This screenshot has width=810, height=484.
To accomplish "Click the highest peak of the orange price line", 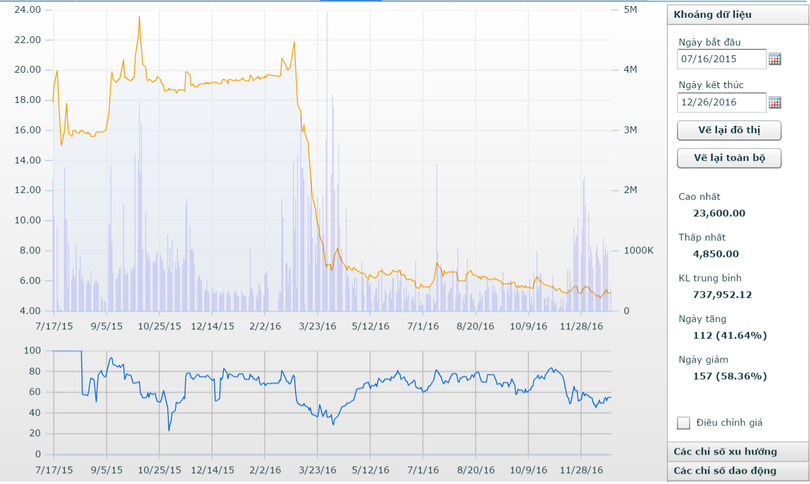I will pos(139,17).
